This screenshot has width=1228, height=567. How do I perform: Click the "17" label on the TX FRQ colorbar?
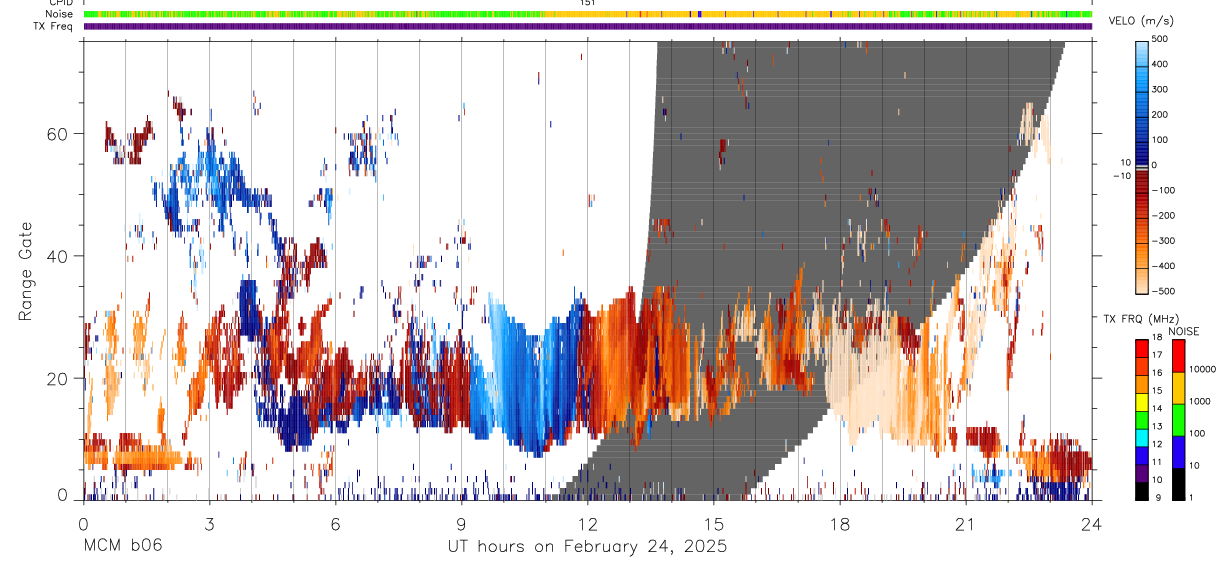1157,355
